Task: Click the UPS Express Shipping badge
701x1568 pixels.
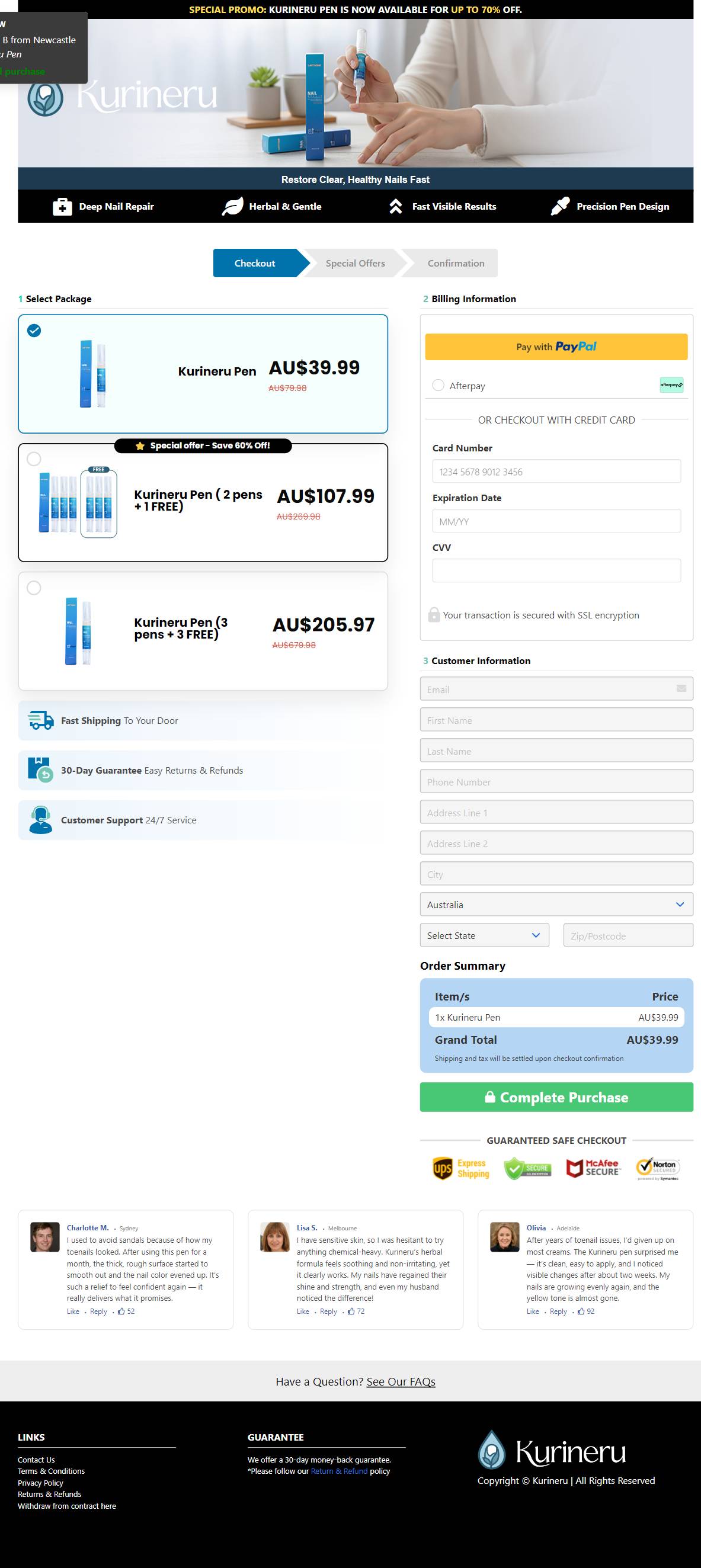Action: (461, 1168)
